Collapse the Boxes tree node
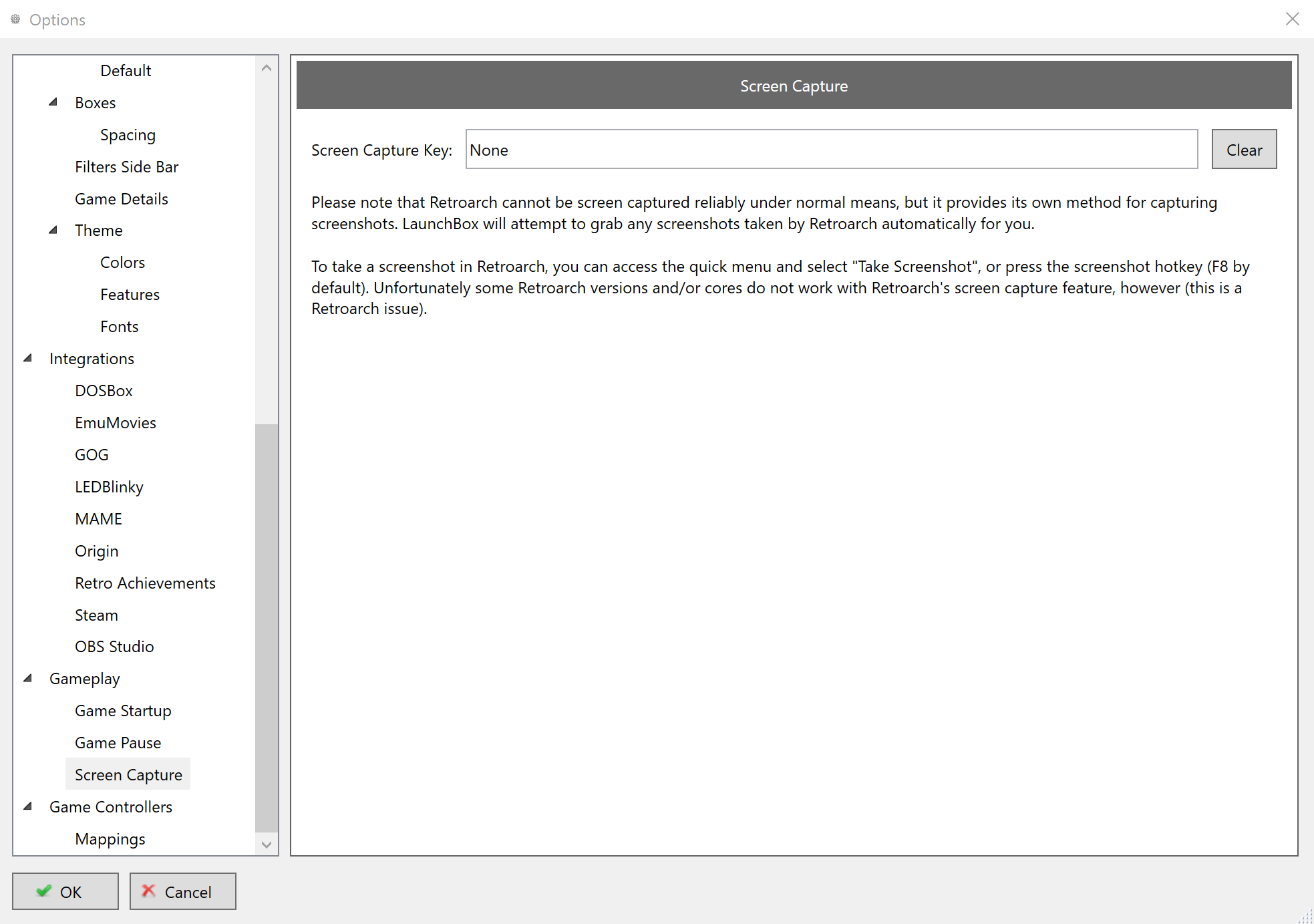 tap(53, 102)
